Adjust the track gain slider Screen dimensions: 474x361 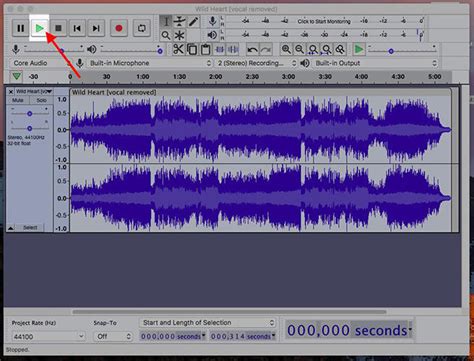pos(29,114)
